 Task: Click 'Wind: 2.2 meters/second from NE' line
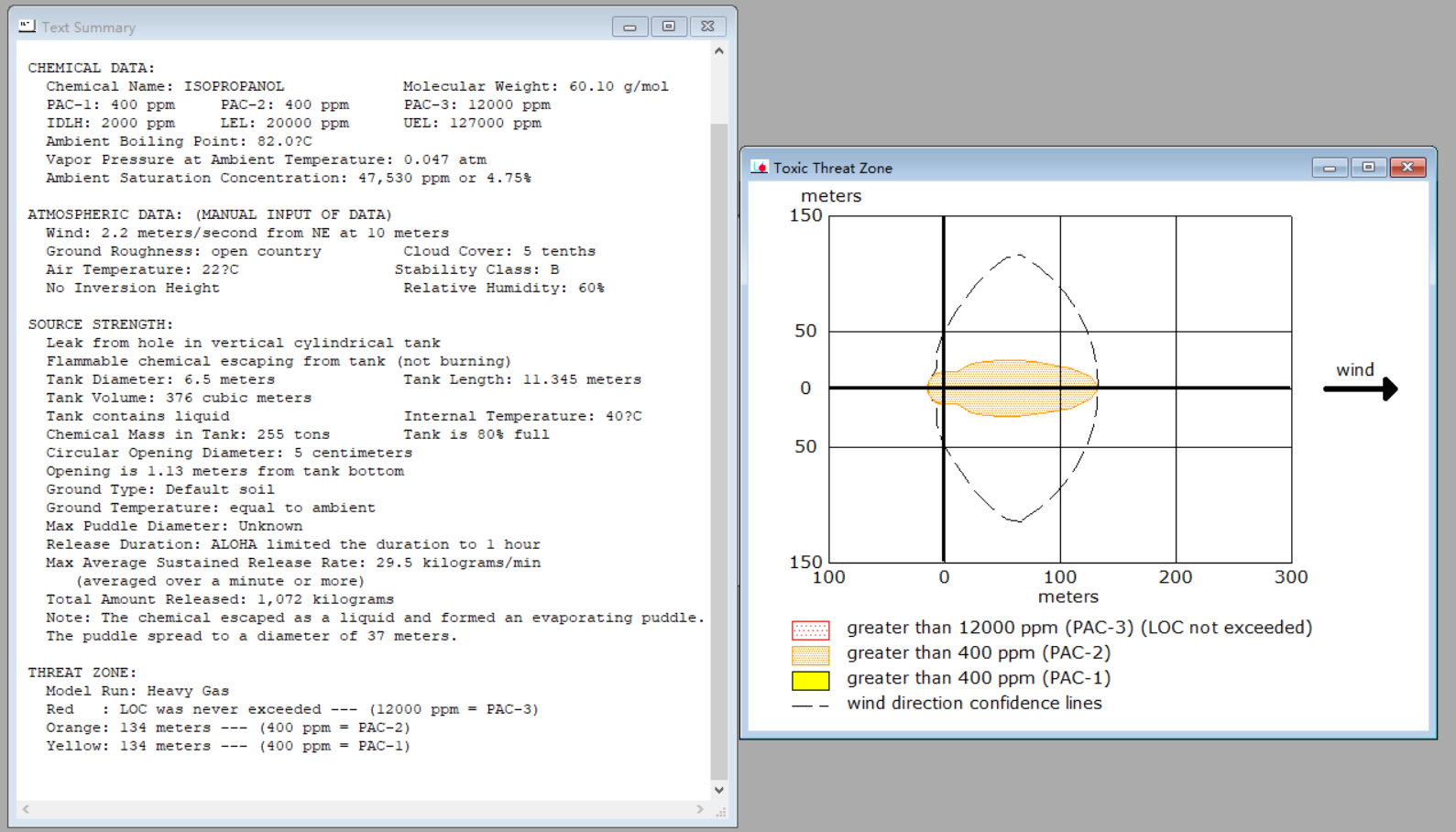(x=247, y=233)
